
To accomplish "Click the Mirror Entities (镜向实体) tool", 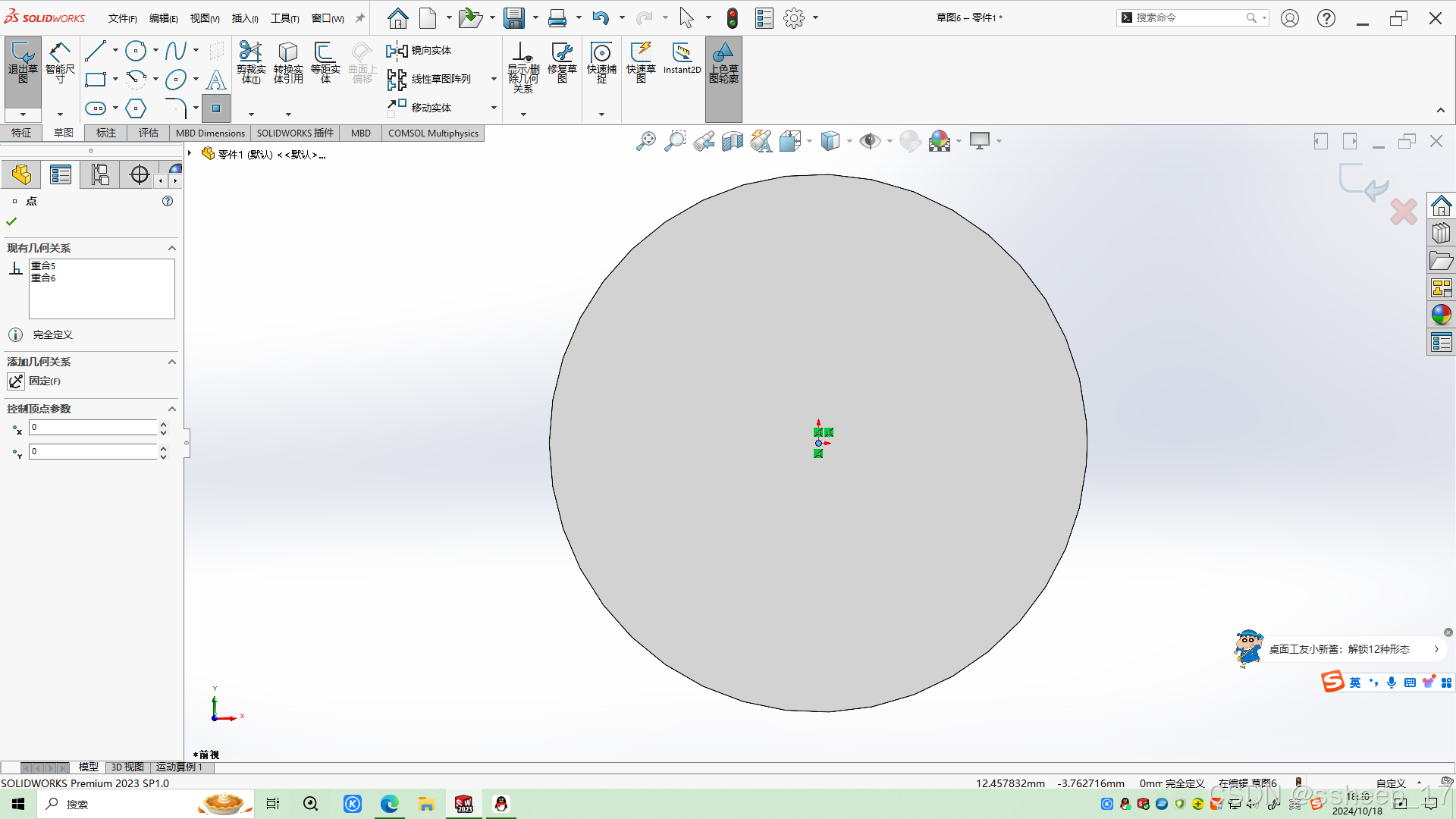I will pyautogui.click(x=419, y=51).
